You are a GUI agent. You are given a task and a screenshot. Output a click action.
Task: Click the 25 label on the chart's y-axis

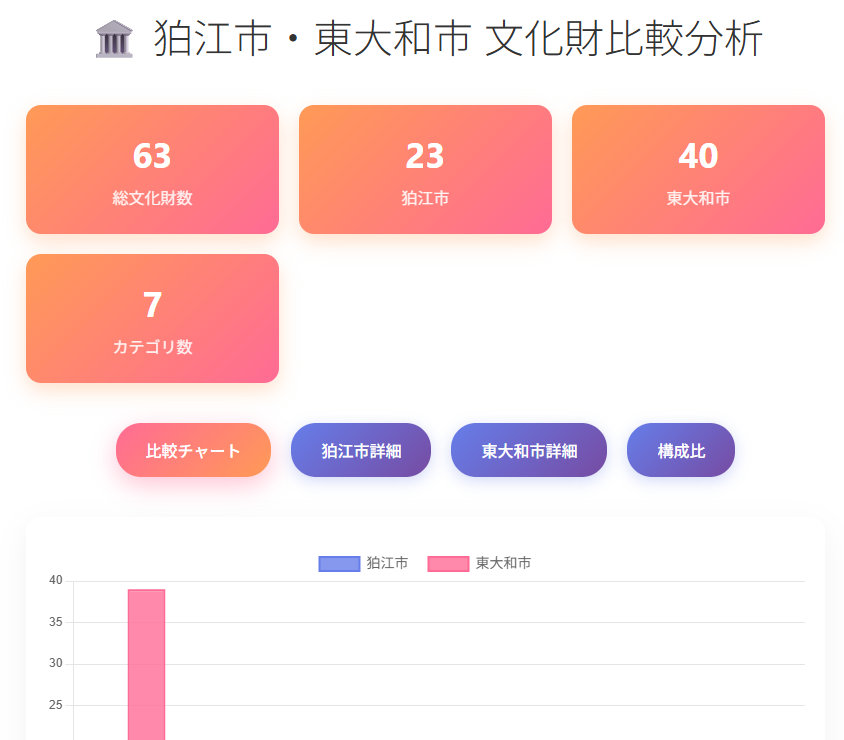tap(56, 705)
